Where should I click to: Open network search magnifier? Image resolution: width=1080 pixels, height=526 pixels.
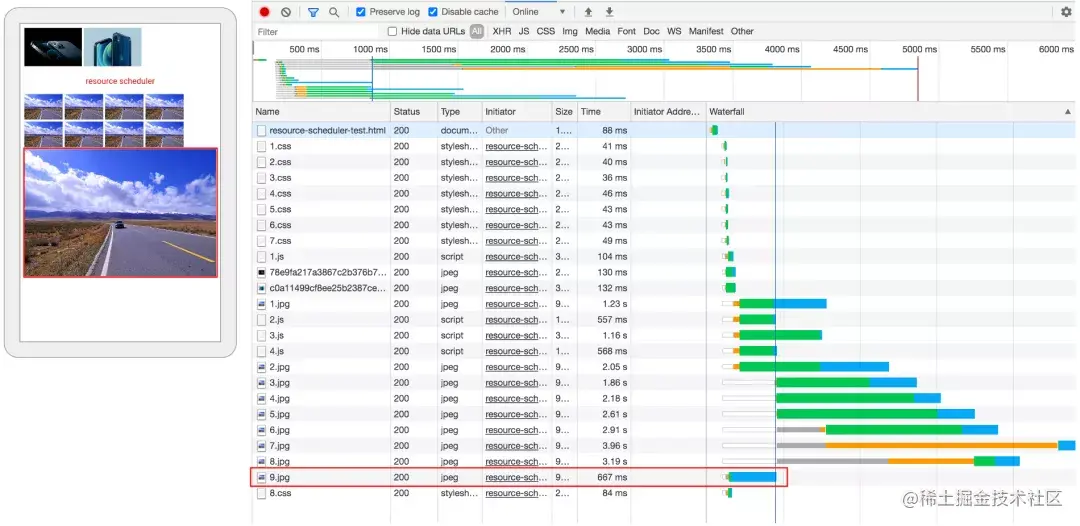click(x=334, y=12)
